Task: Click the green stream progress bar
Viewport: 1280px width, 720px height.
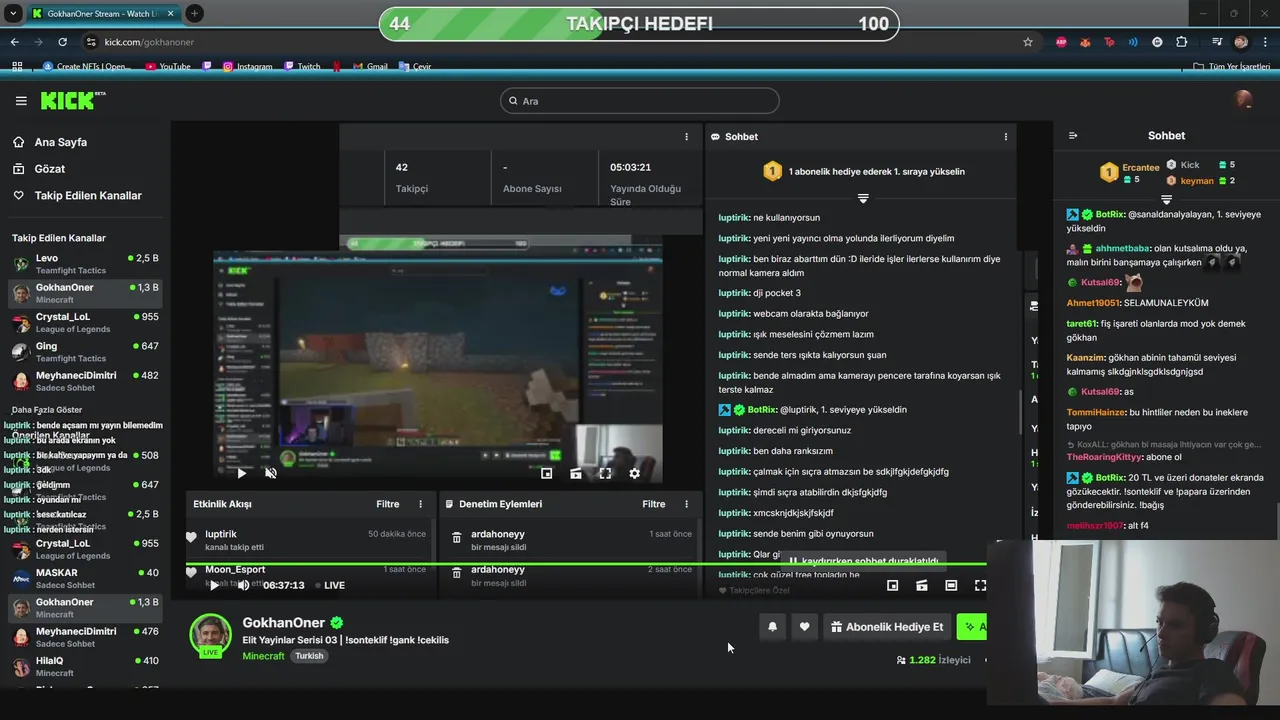Action: [585, 564]
